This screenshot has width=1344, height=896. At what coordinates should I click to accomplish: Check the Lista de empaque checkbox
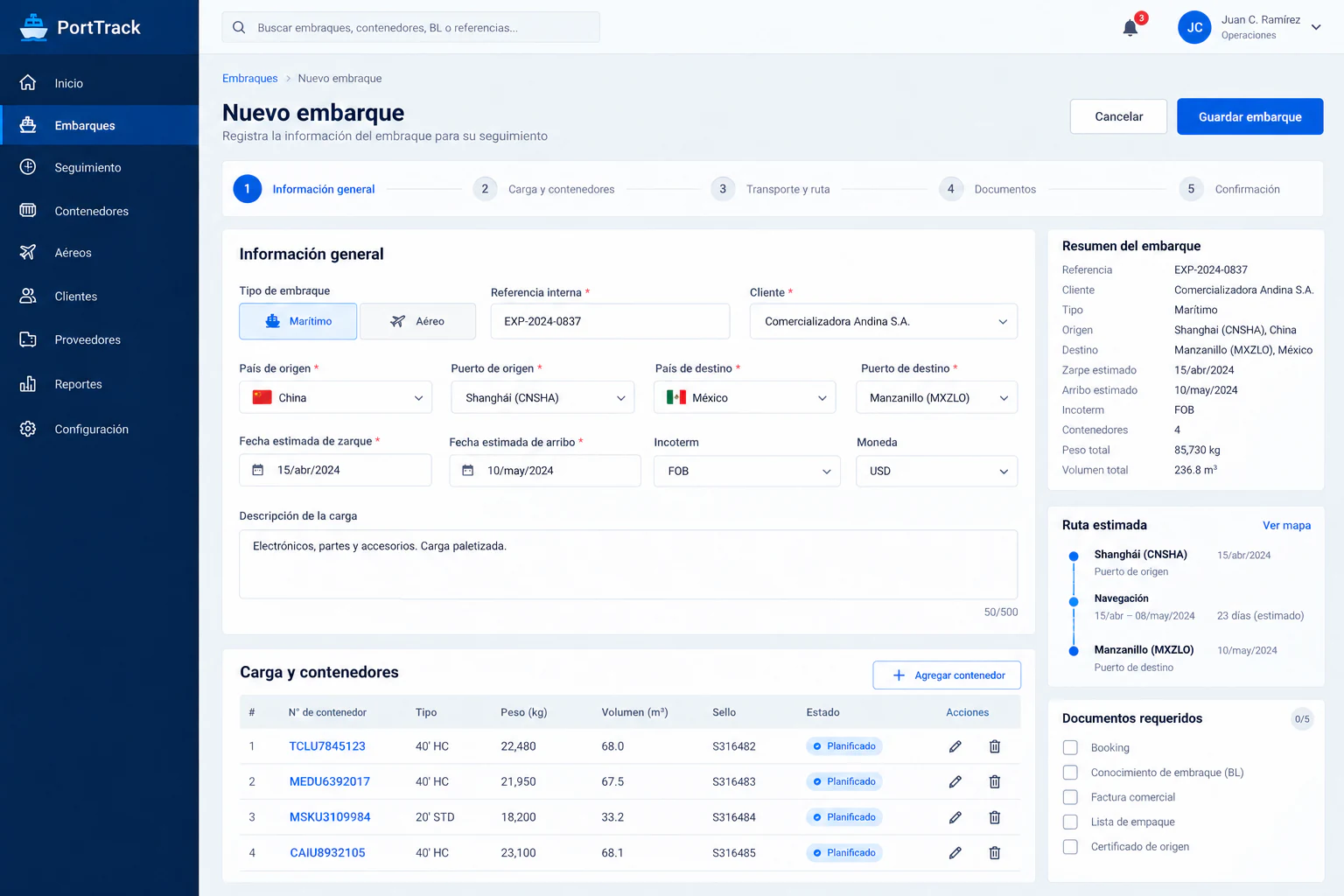click(1070, 822)
